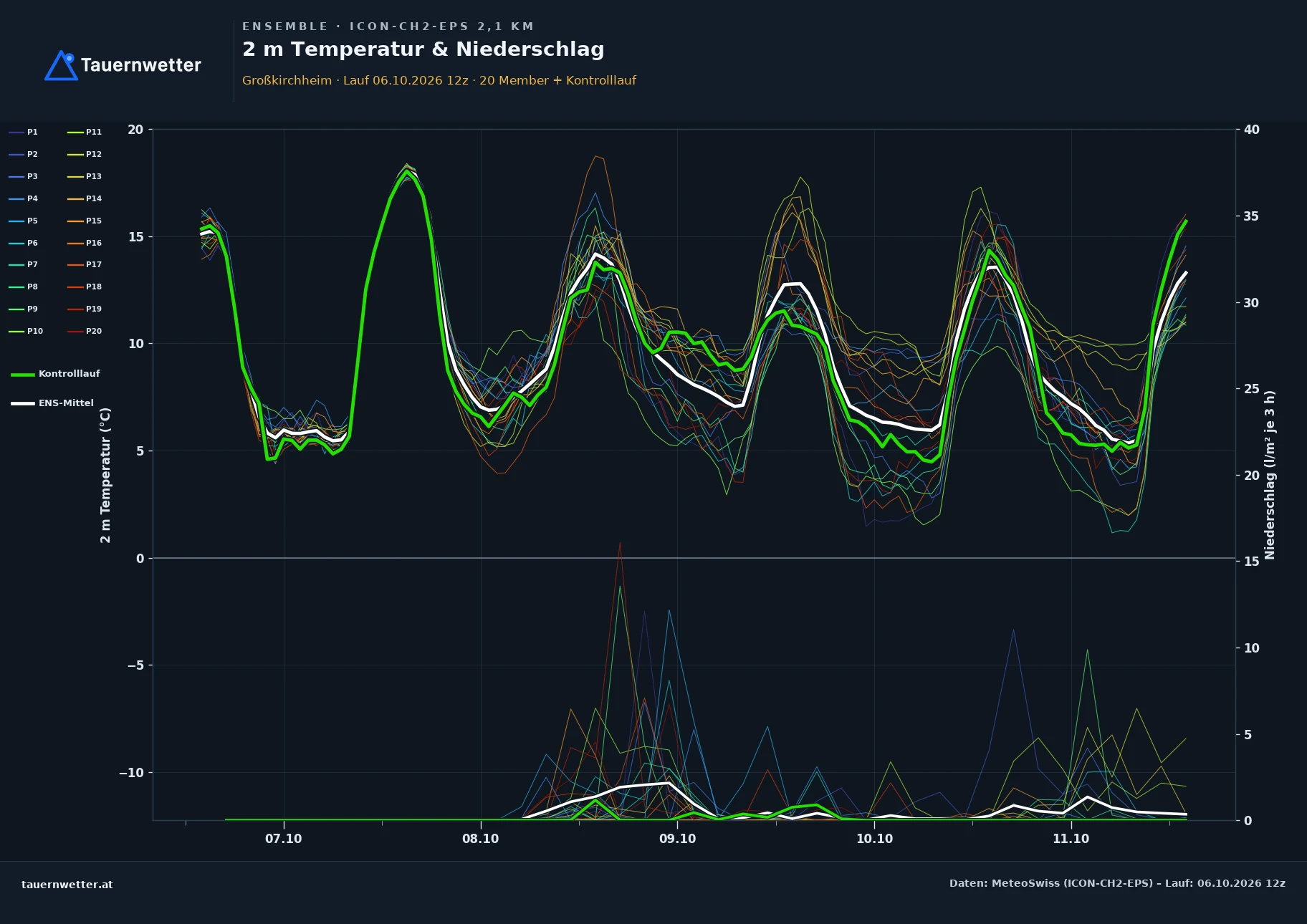
Task: Select the P2 legend entry
Action: coord(24,154)
